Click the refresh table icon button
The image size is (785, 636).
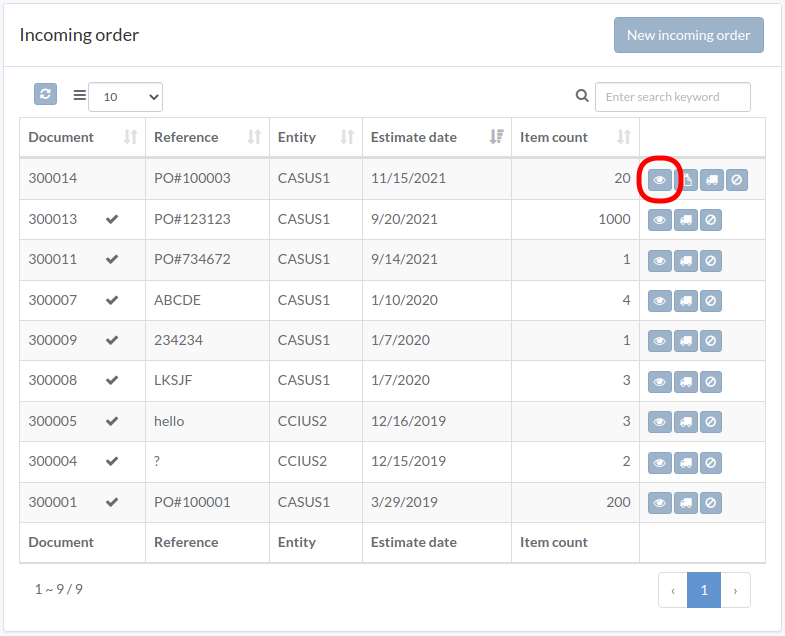point(45,94)
